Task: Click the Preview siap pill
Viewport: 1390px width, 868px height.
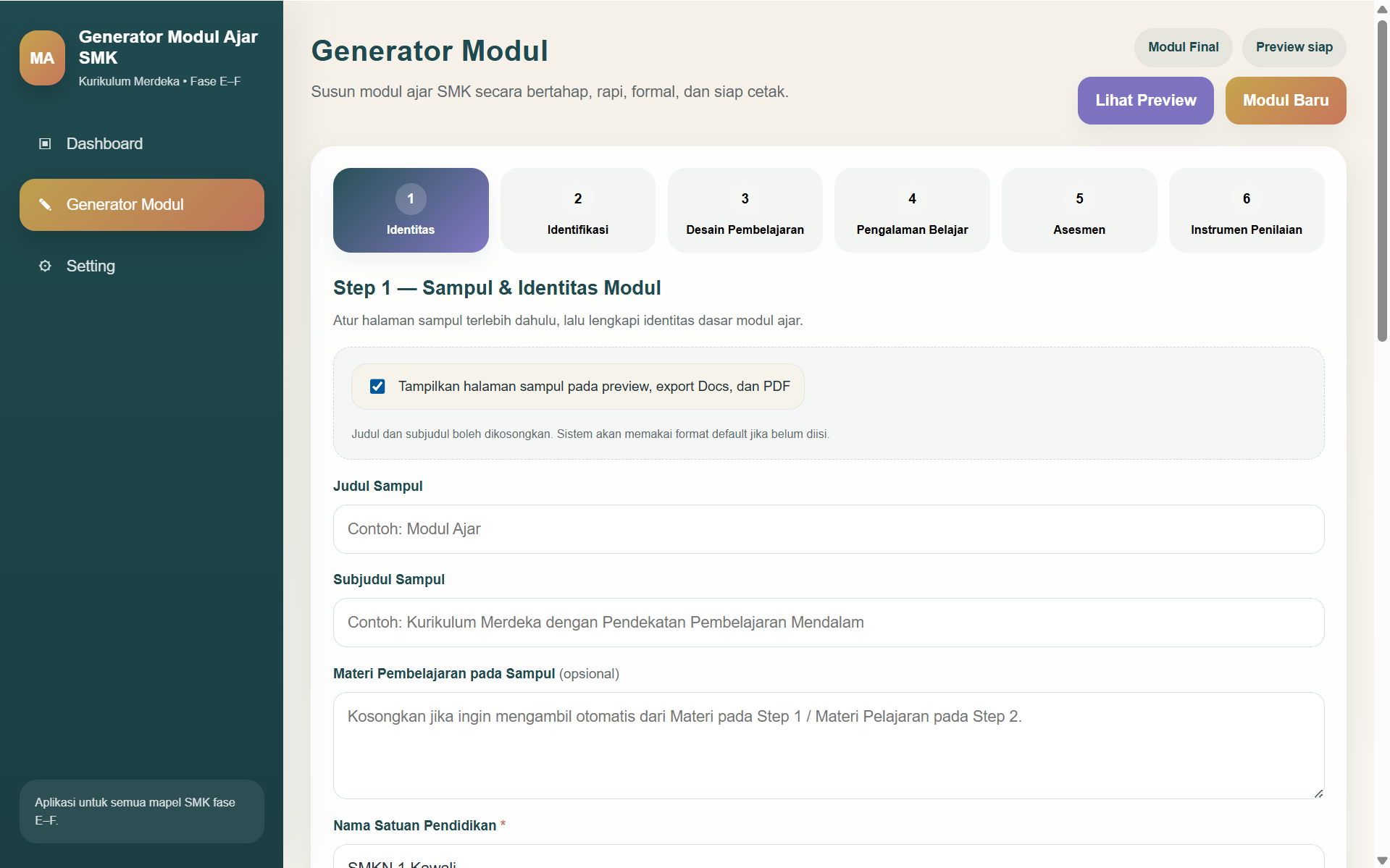Action: tap(1294, 47)
